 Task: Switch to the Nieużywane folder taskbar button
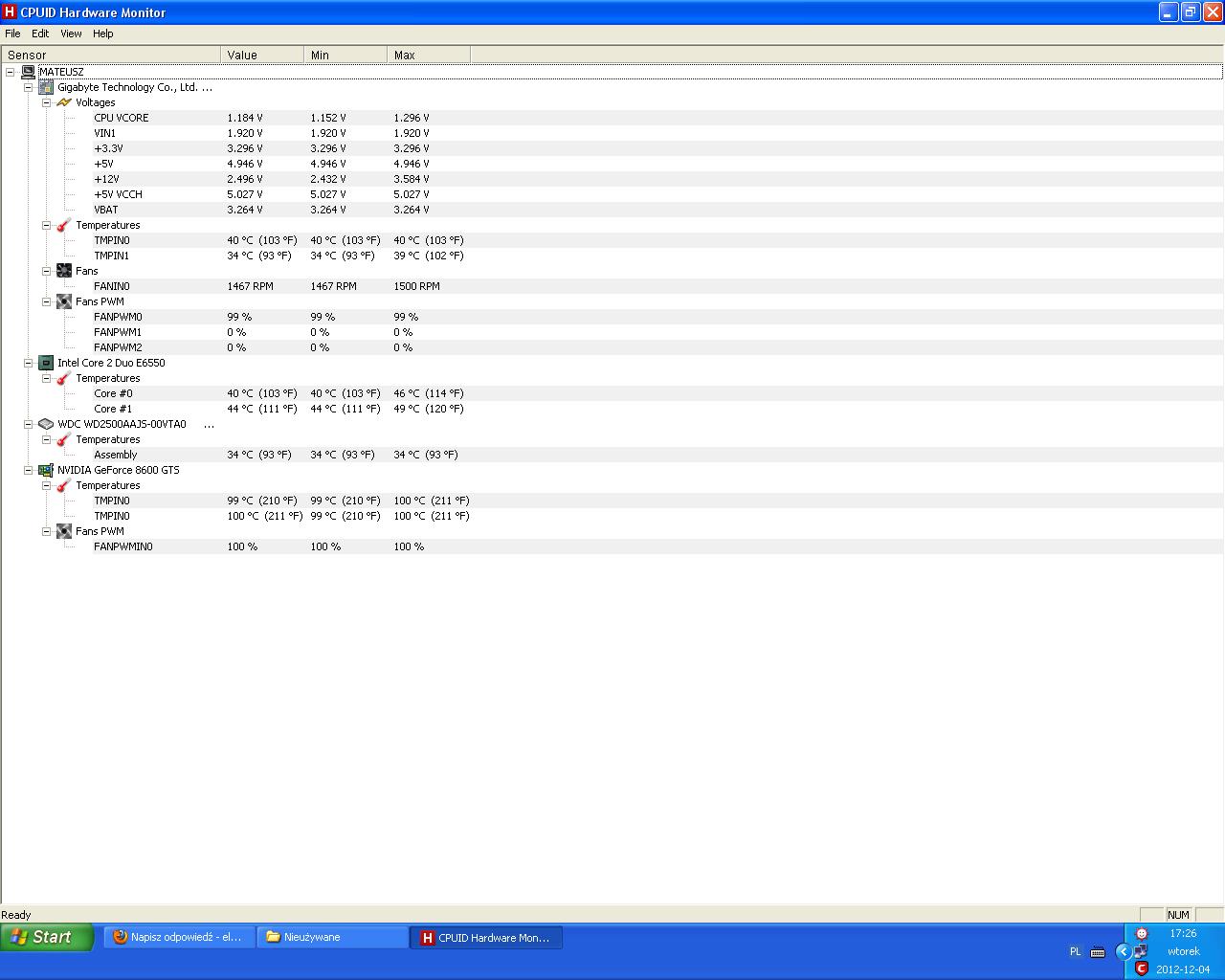coord(333,938)
